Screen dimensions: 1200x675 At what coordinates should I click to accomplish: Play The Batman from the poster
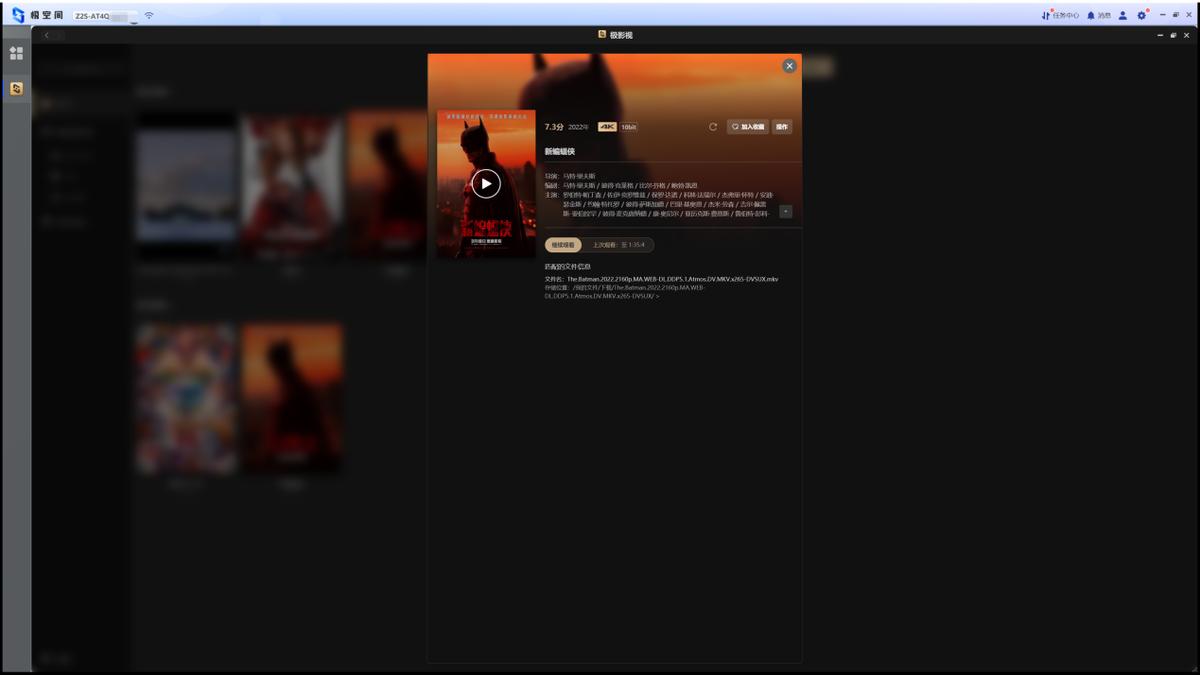click(486, 184)
